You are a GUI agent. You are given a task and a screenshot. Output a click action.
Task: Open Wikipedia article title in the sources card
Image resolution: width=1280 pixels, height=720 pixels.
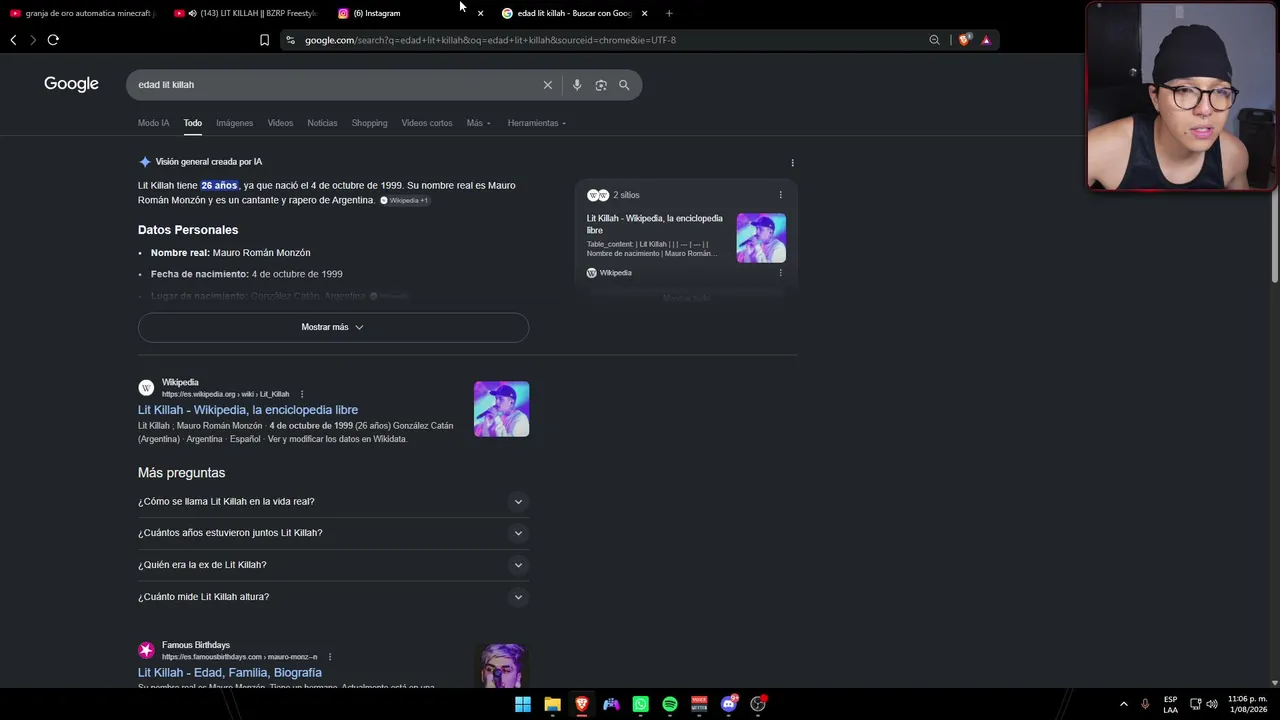655,224
